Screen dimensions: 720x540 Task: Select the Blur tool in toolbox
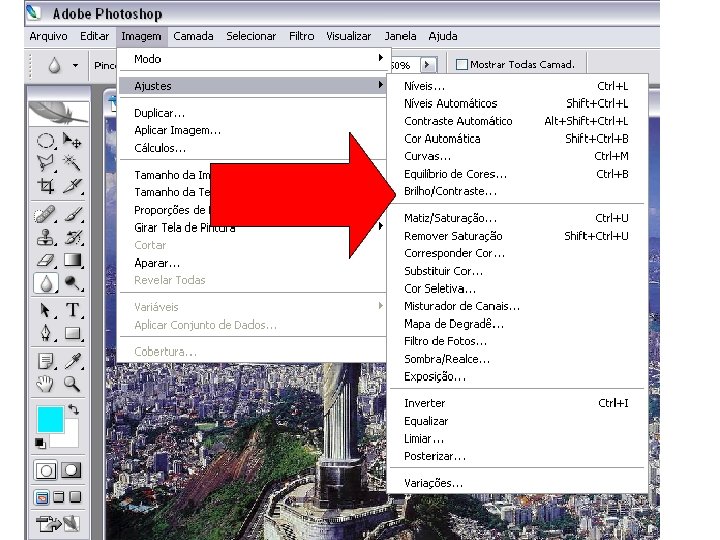(x=45, y=283)
